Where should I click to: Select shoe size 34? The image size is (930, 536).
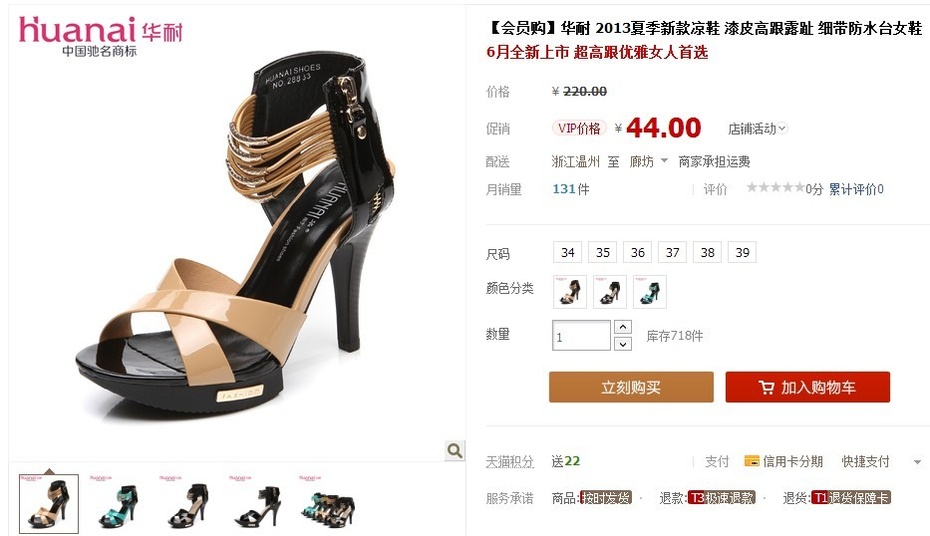pyautogui.click(x=568, y=253)
